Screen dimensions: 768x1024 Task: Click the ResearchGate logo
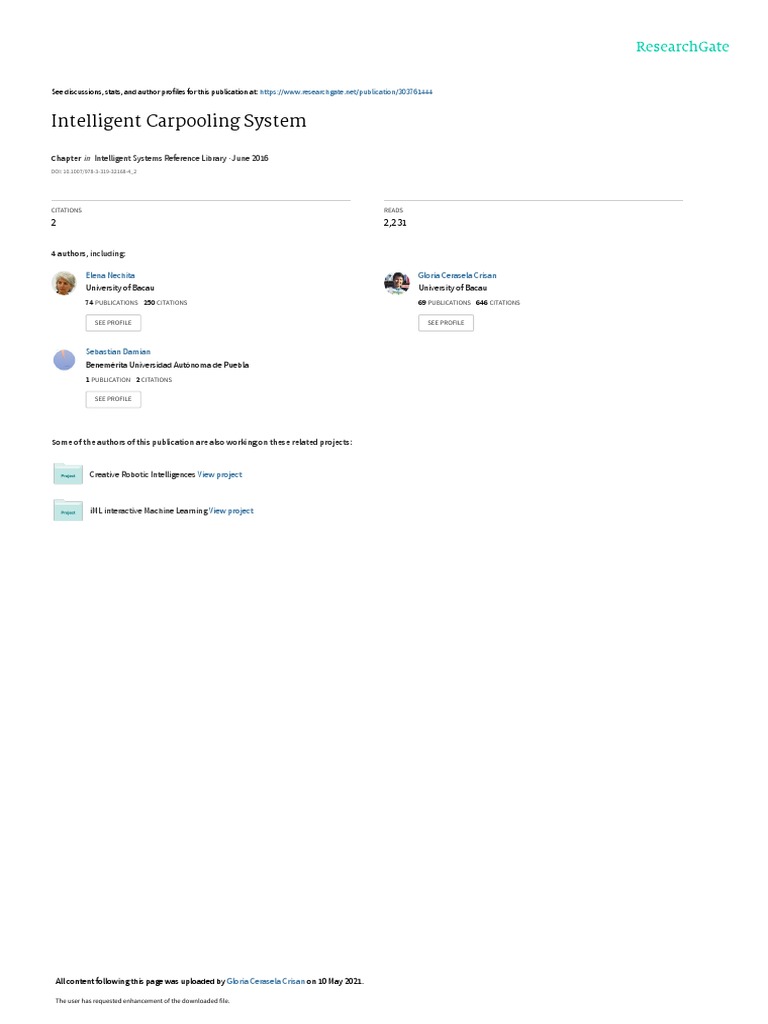tap(682, 46)
